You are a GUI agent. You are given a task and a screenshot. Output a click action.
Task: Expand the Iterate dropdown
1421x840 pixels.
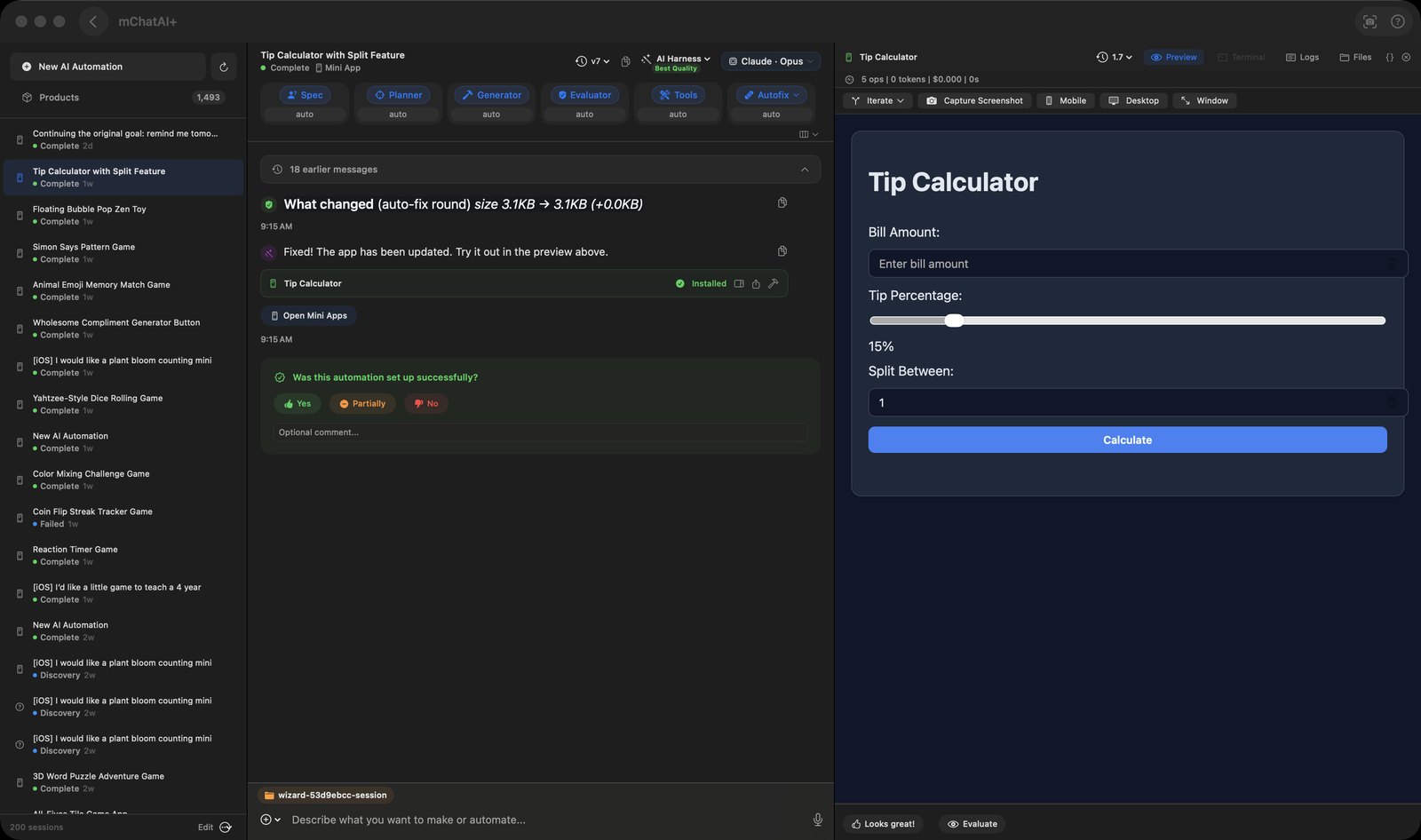pyautogui.click(x=877, y=100)
